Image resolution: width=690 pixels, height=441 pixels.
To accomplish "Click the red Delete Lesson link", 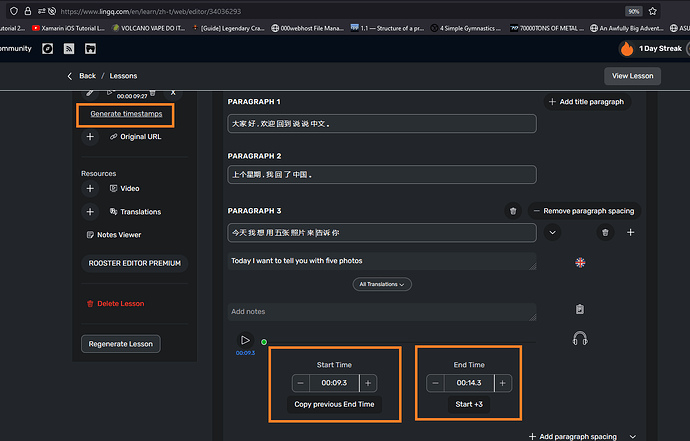I will pyautogui.click(x=116, y=304).
